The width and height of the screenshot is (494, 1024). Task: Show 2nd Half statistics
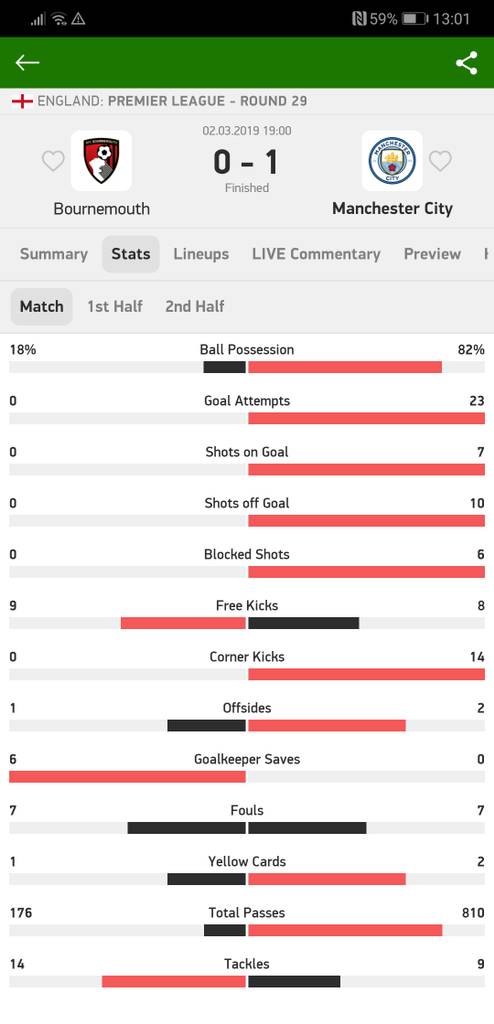tap(195, 306)
